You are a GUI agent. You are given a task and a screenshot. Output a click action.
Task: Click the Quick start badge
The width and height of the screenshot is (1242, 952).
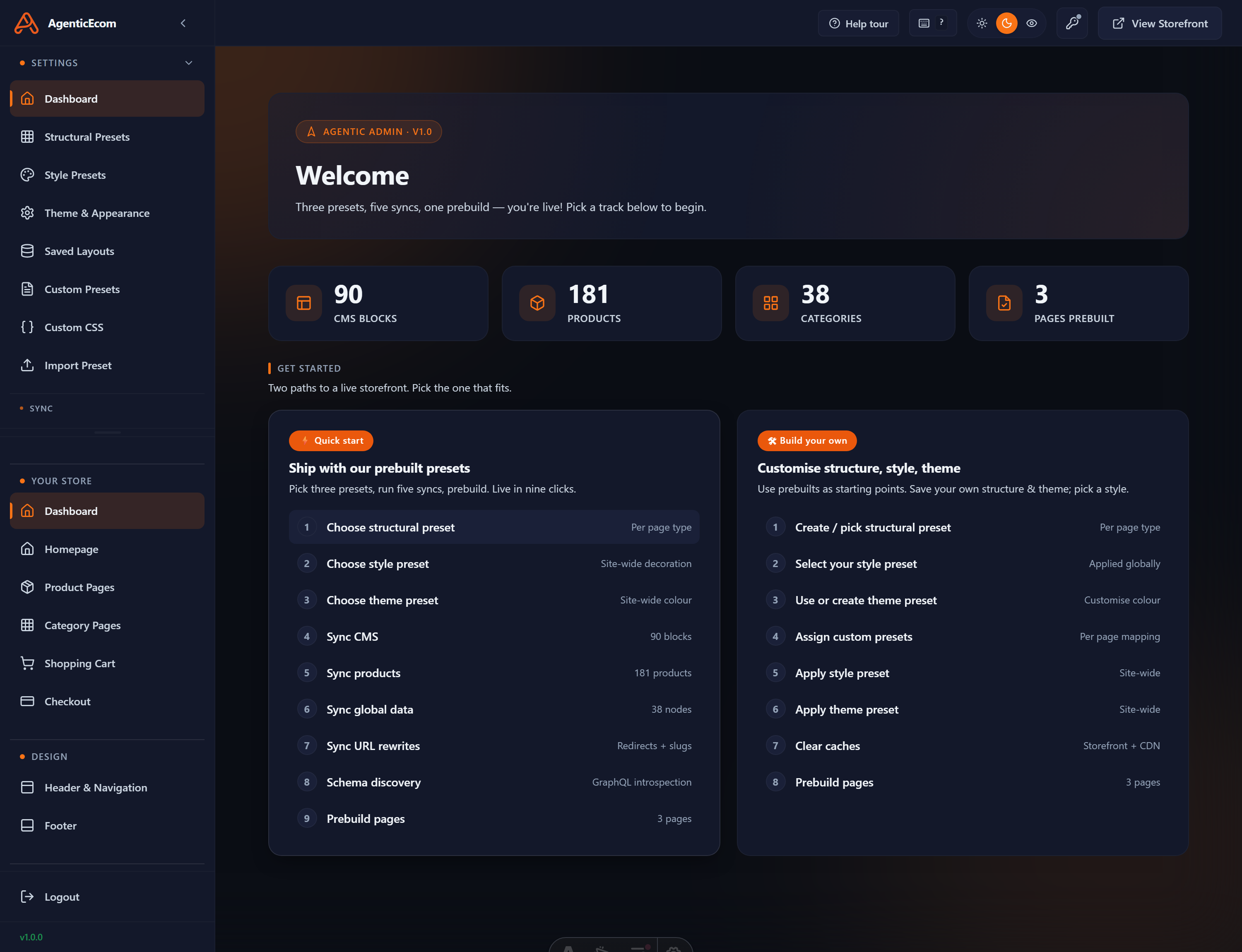331,441
